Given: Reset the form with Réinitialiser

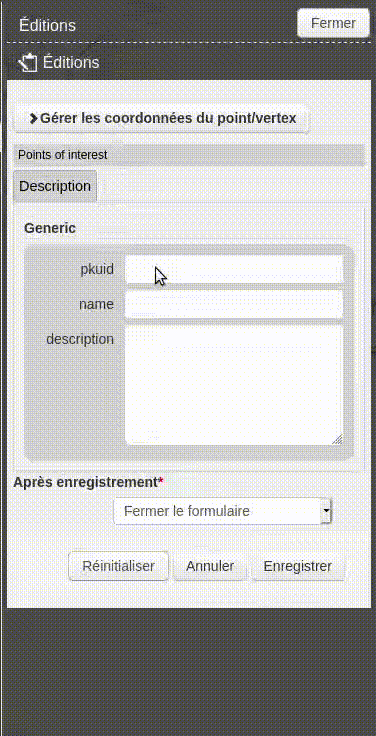Looking at the screenshot, I should point(118,566).
